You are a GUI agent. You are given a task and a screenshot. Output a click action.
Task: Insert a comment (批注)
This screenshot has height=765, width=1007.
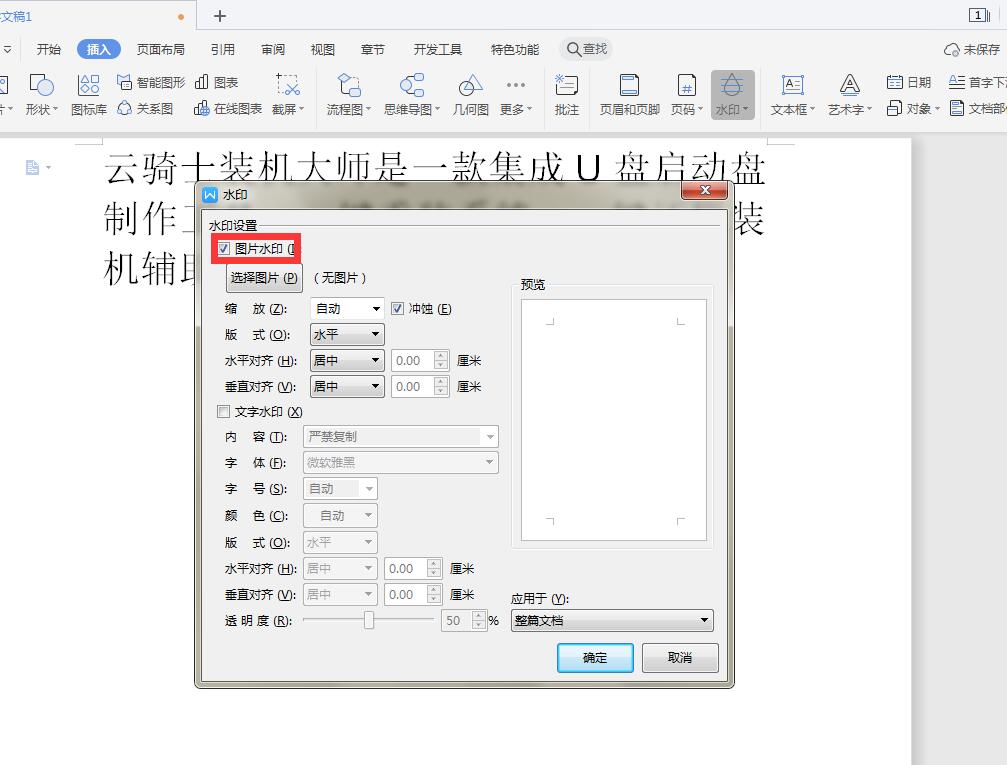click(x=566, y=94)
